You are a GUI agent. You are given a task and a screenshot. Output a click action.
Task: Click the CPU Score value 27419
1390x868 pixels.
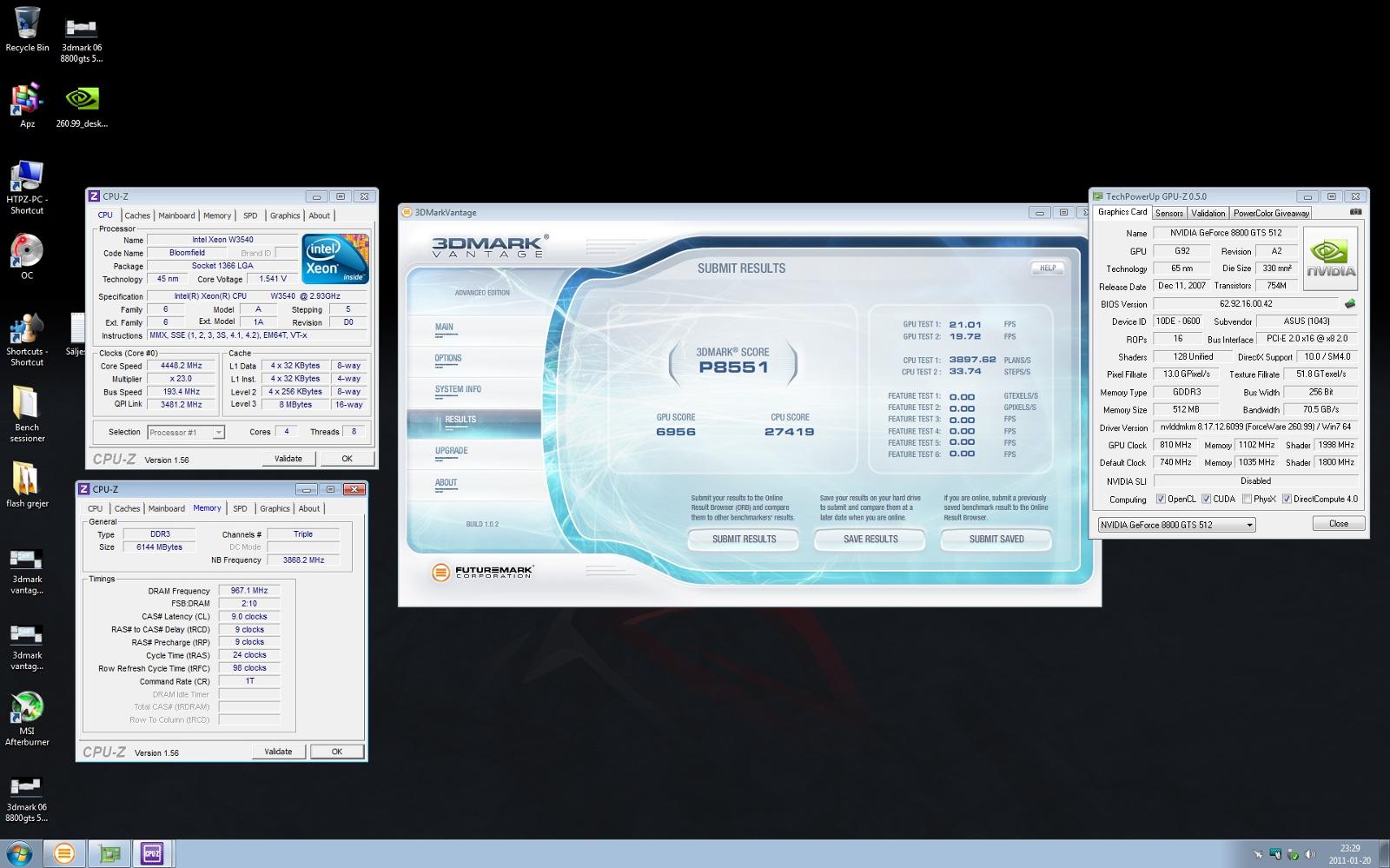coord(790,431)
